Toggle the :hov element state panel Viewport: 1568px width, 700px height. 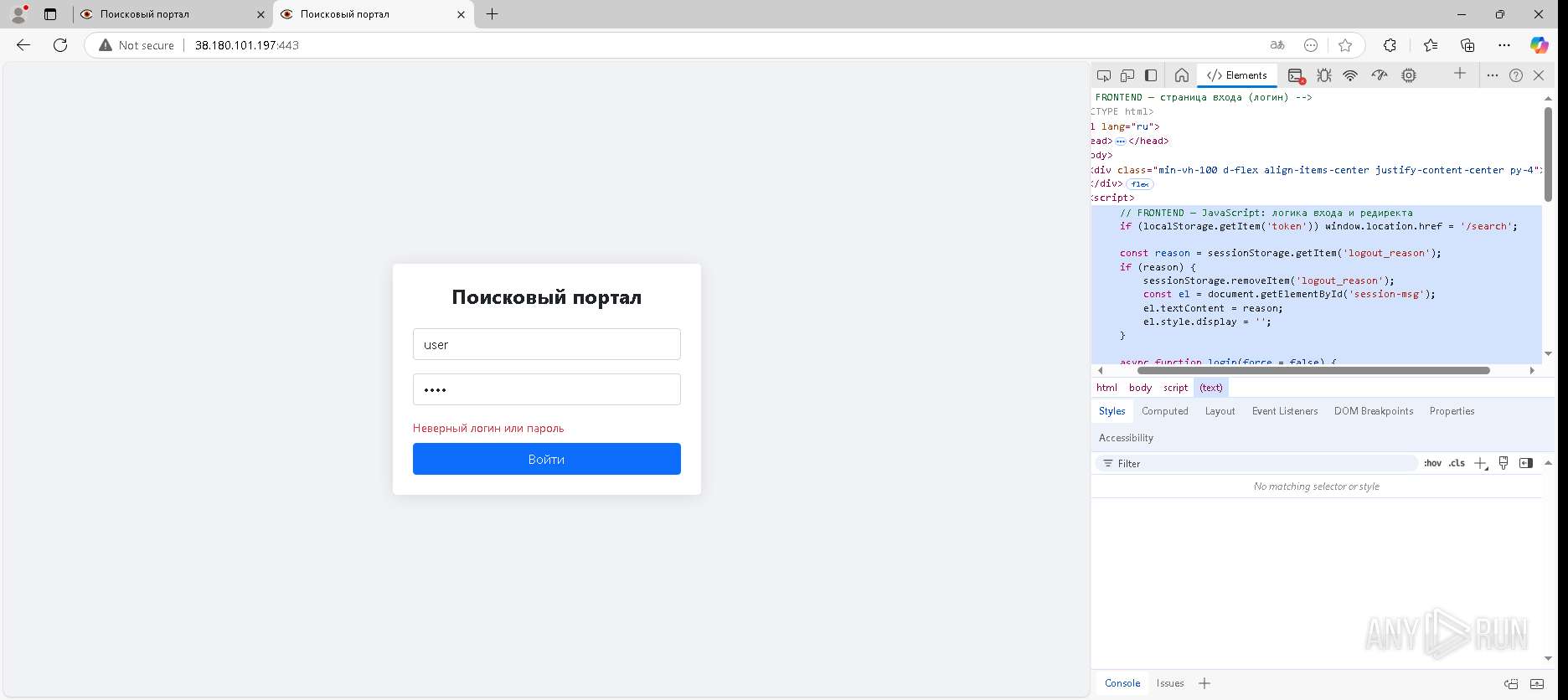[x=1432, y=463]
